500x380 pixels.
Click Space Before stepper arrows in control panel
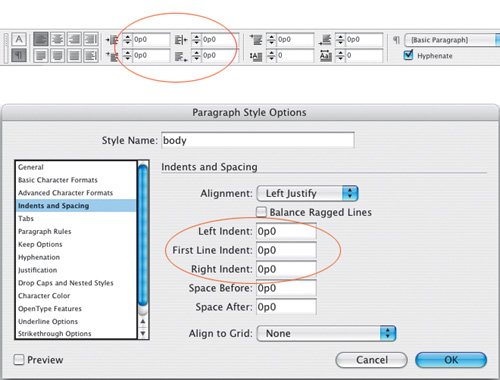click(x=272, y=40)
